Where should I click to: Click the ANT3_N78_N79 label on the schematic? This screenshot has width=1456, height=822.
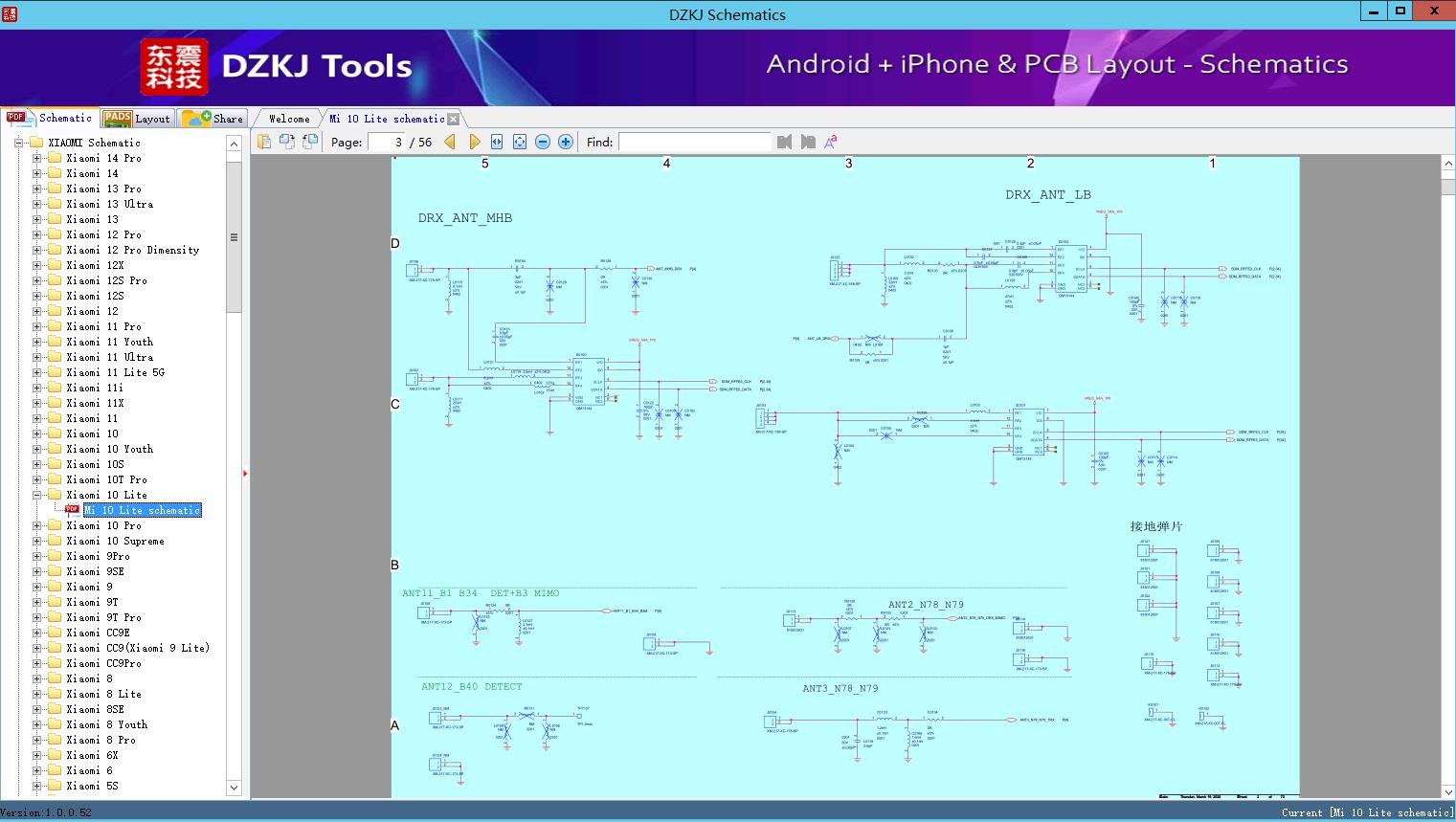tap(840, 688)
